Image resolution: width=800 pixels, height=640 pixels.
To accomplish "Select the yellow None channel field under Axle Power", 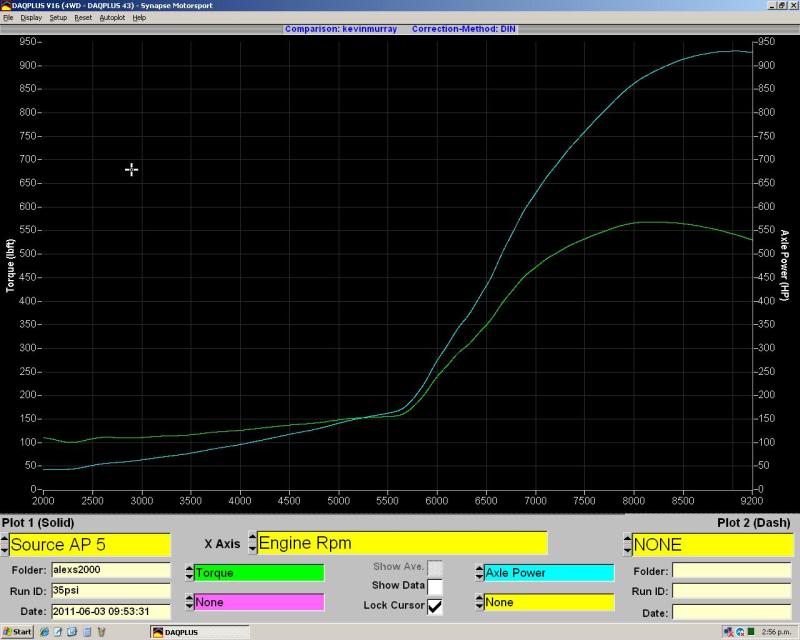I will pyautogui.click(x=549, y=602).
